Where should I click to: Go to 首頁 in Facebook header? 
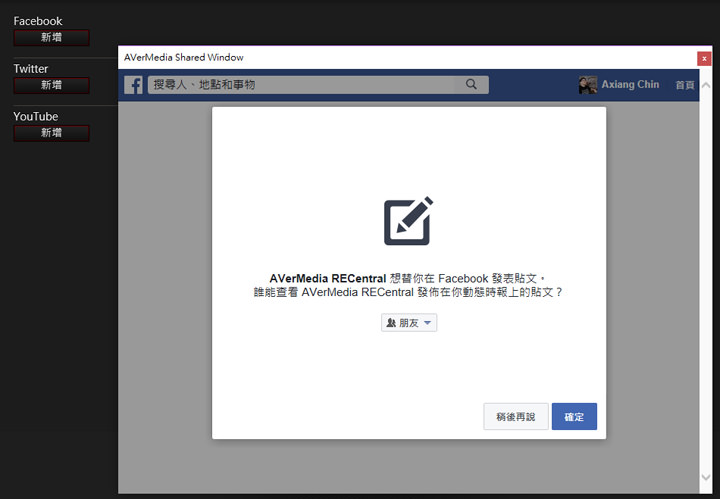[x=685, y=85]
